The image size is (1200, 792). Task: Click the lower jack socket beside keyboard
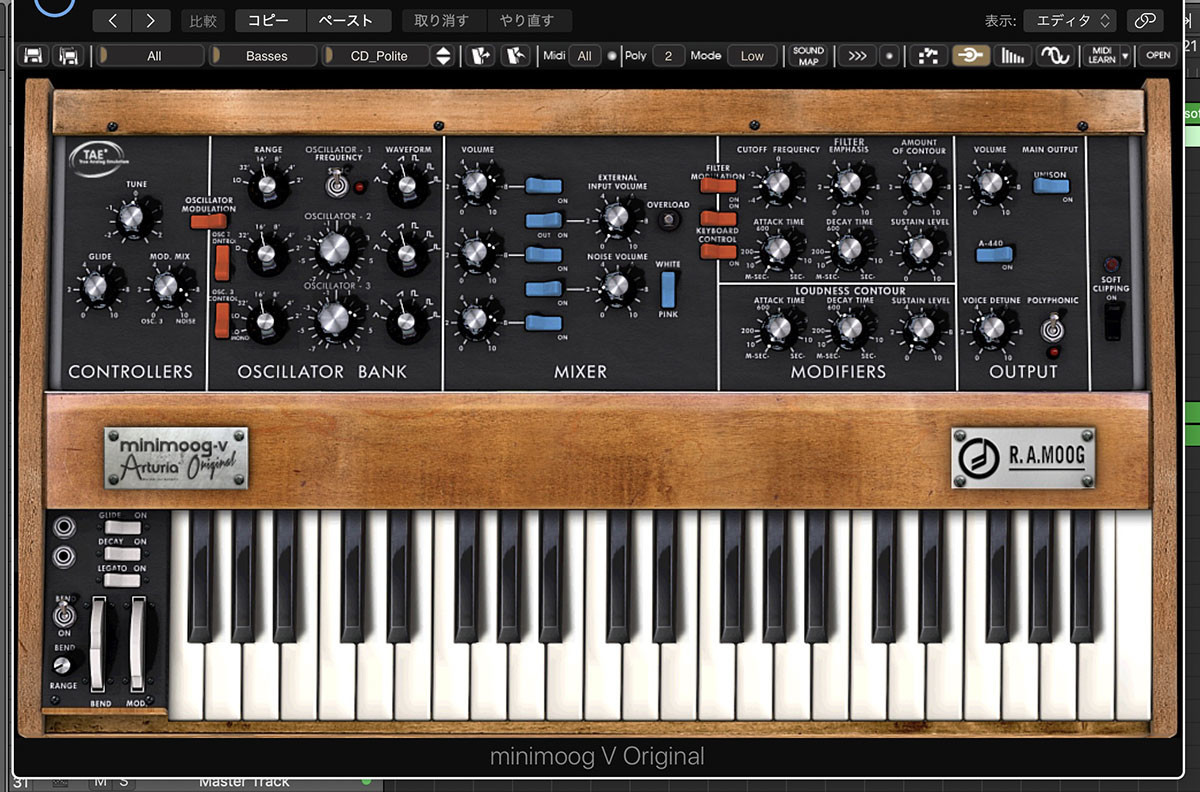click(x=65, y=556)
